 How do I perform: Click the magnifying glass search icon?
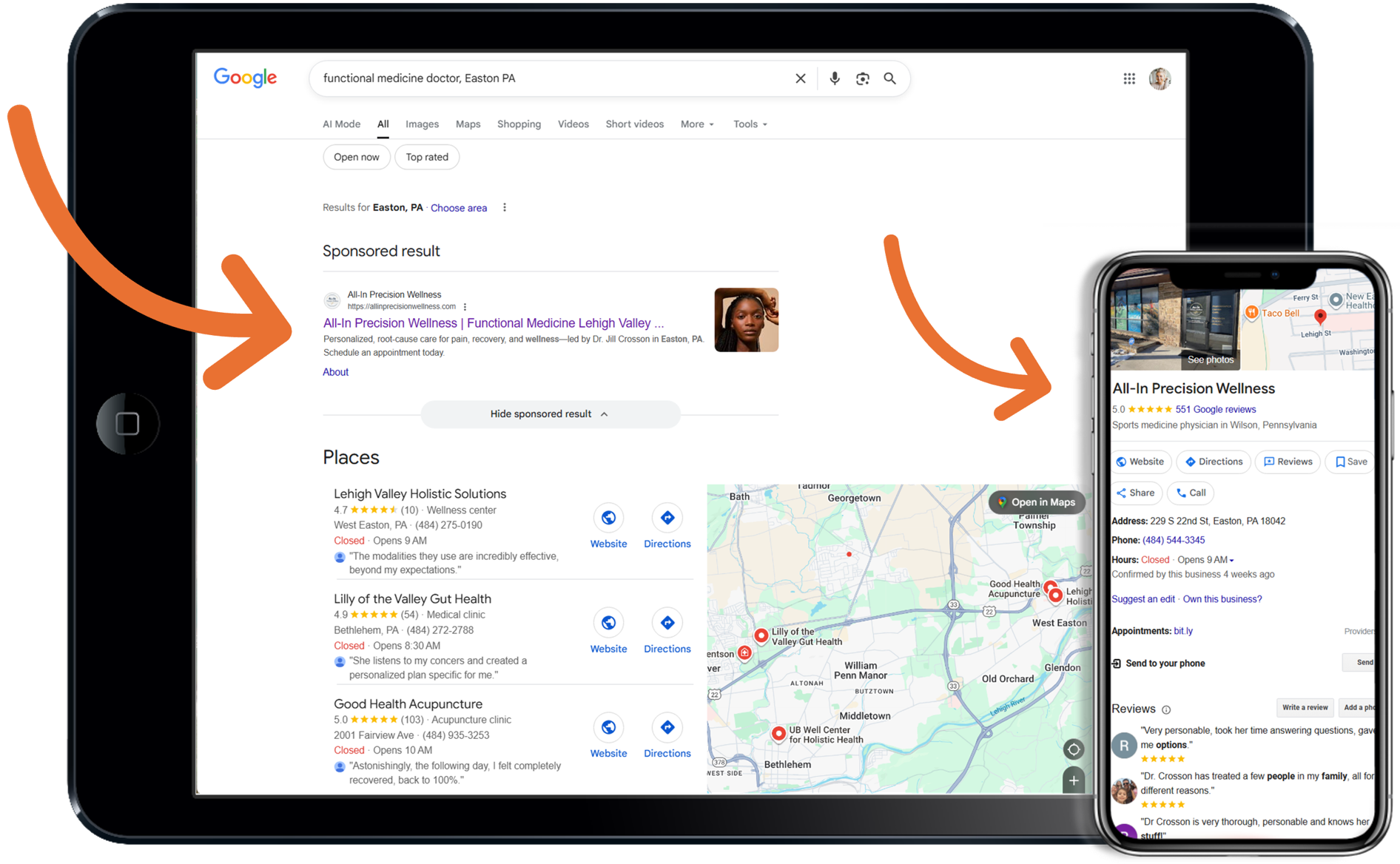click(889, 78)
